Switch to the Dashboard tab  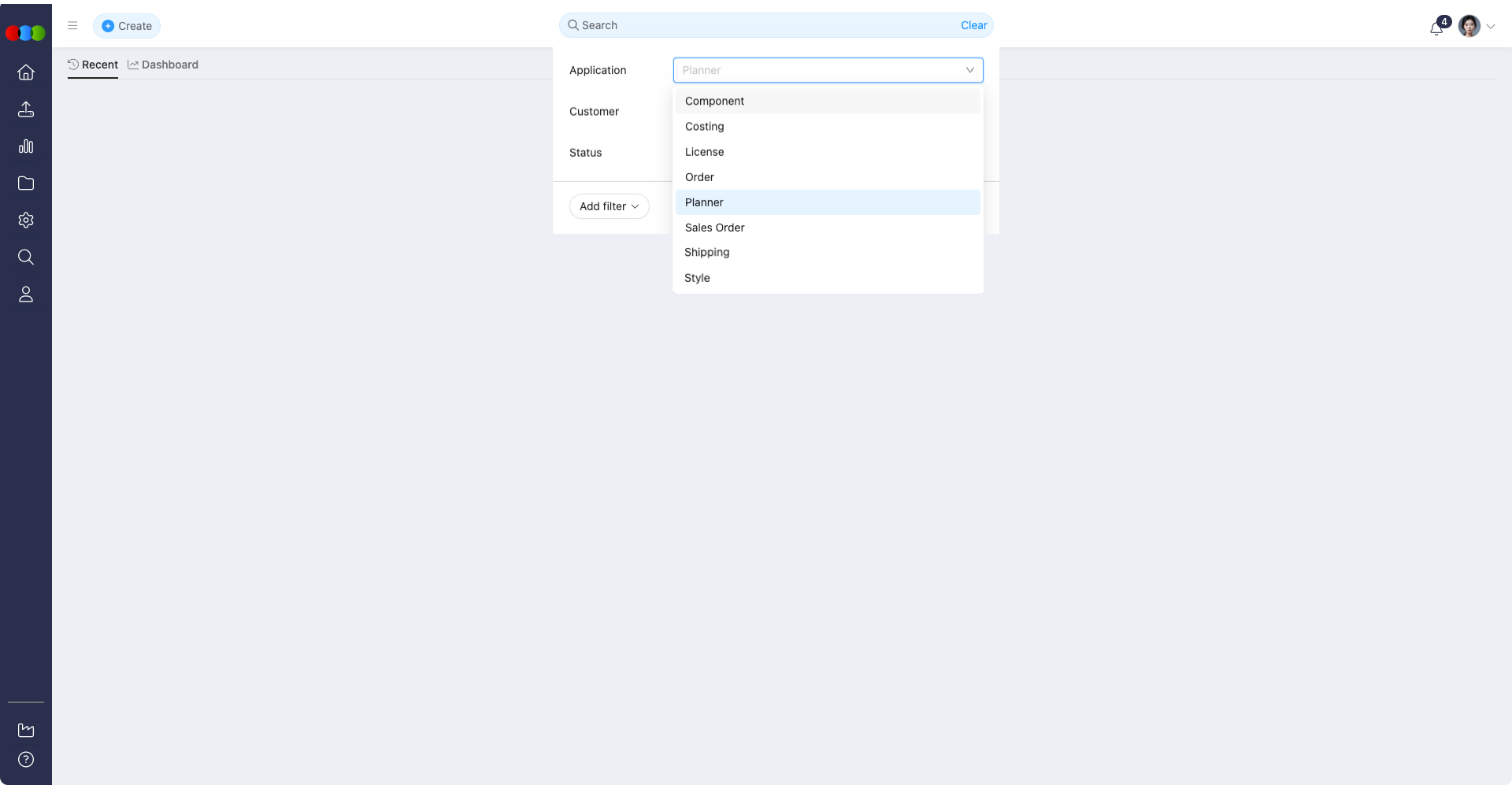163,65
